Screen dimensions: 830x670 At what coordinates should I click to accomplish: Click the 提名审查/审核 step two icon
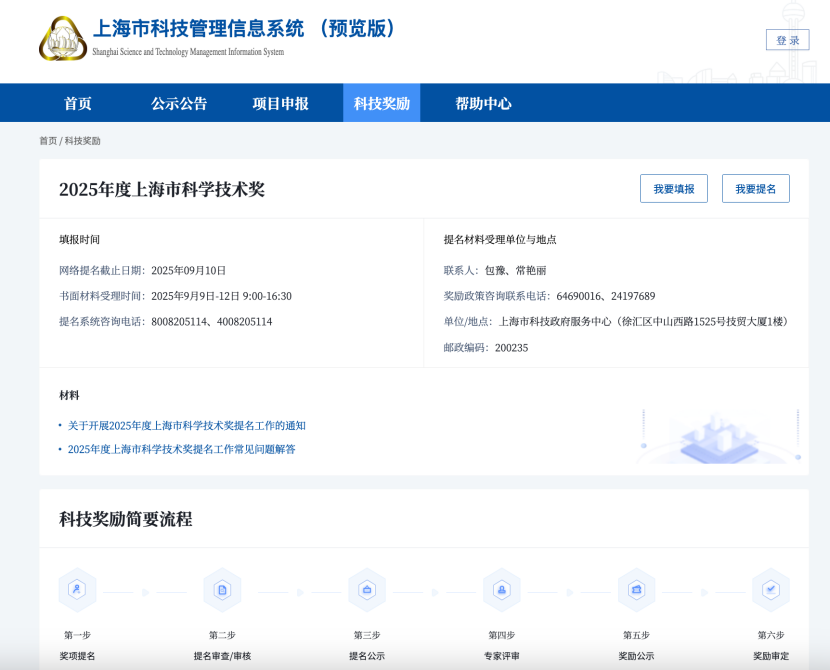222,590
